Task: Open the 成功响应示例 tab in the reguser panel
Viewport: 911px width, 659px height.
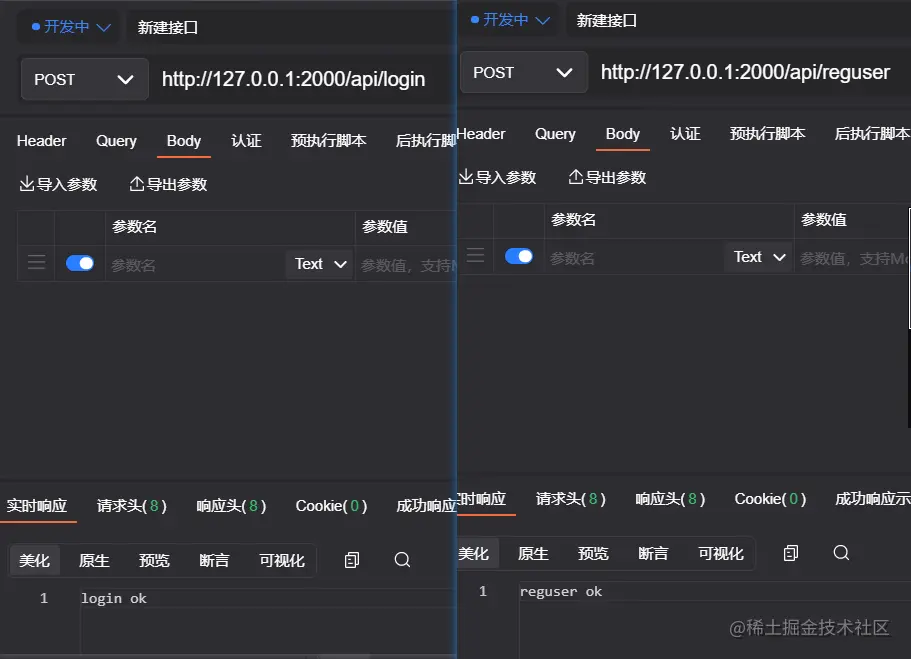Action: [x=873, y=499]
